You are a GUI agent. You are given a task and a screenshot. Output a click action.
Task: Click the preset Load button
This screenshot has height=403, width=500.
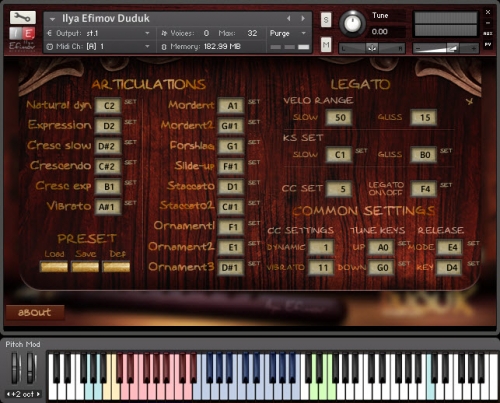coord(54,267)
